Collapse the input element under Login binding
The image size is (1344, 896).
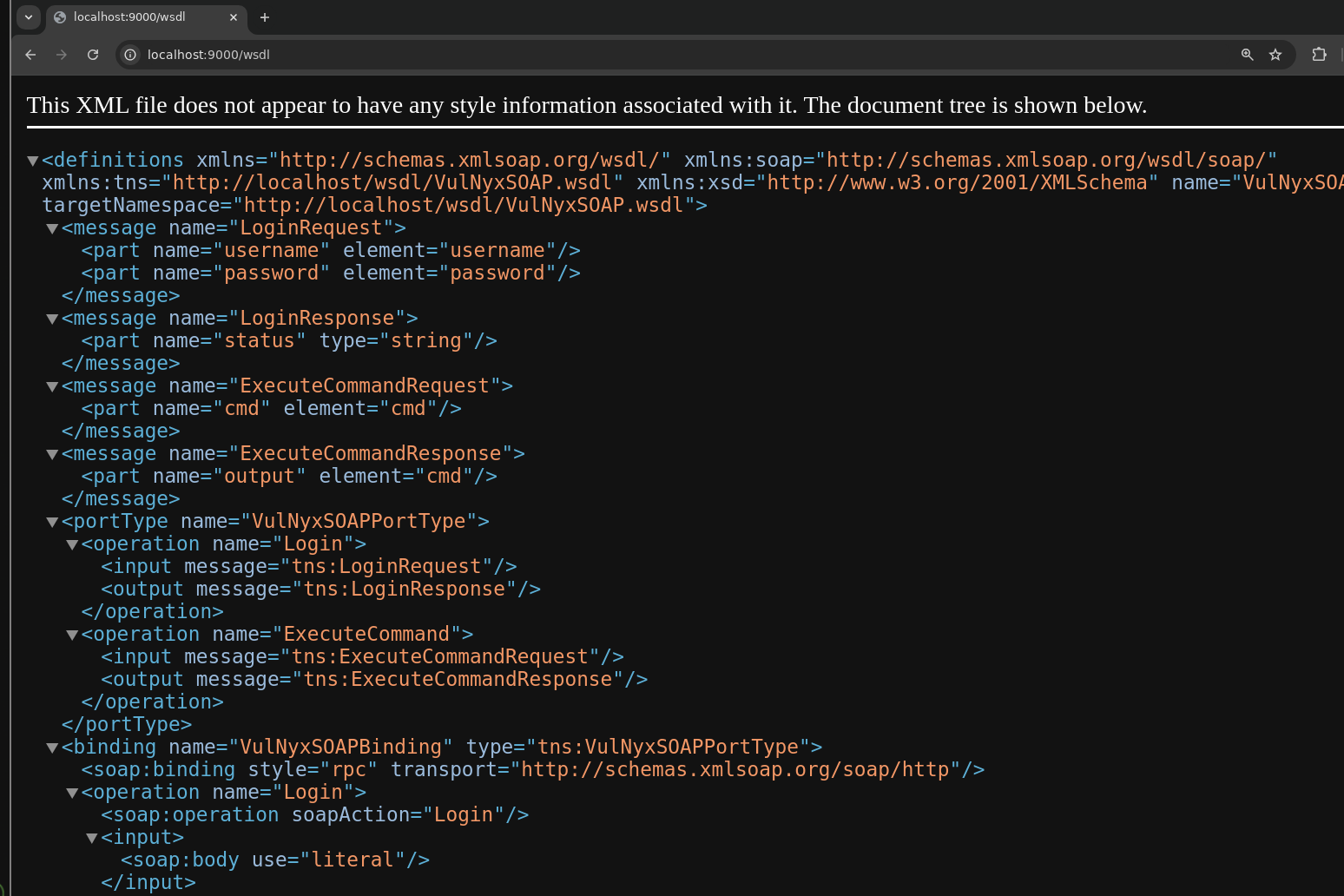click(x=91, y=838)
